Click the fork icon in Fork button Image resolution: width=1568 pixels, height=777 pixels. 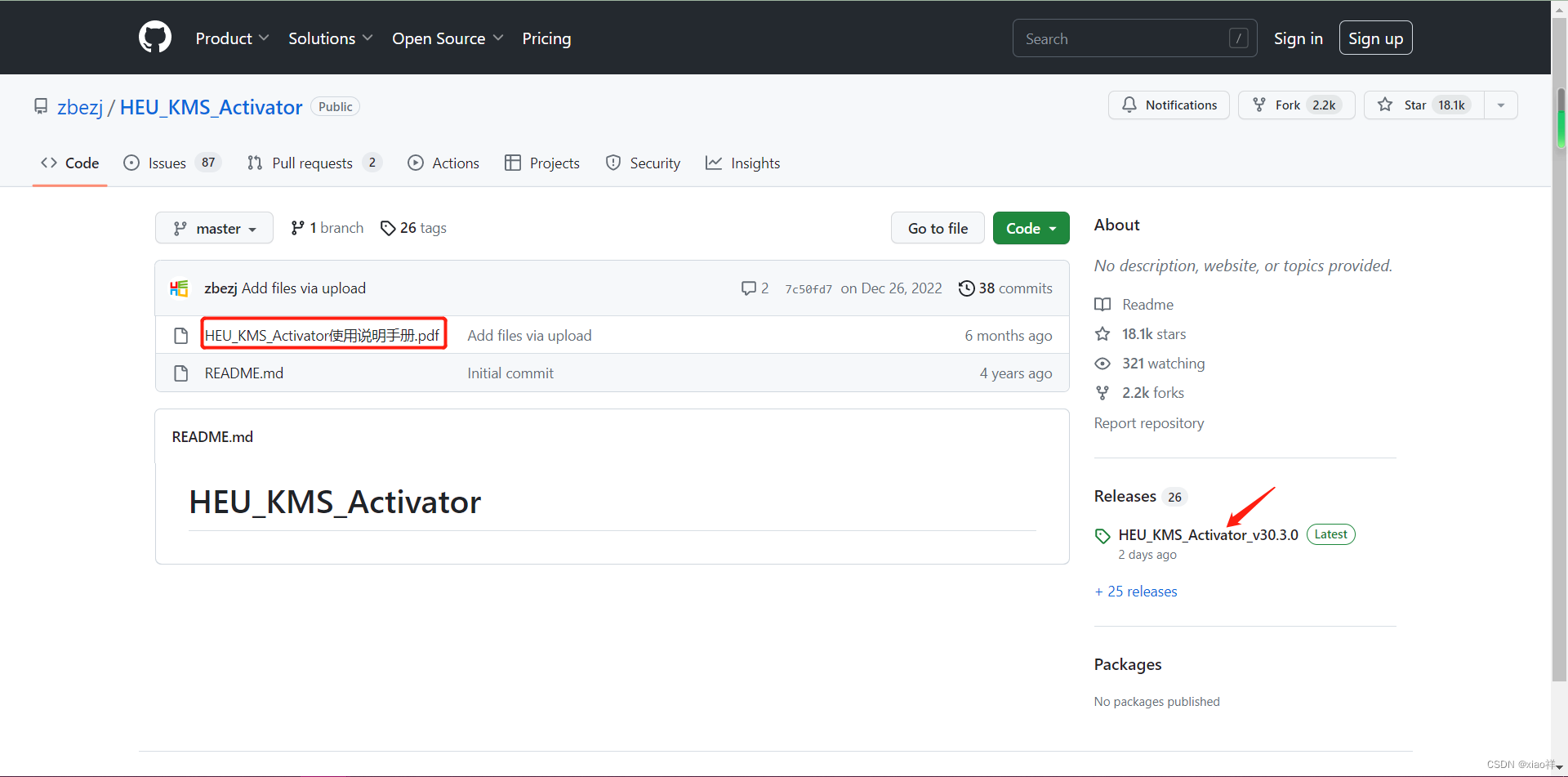pyautogui.click(x=1259, y=105)
